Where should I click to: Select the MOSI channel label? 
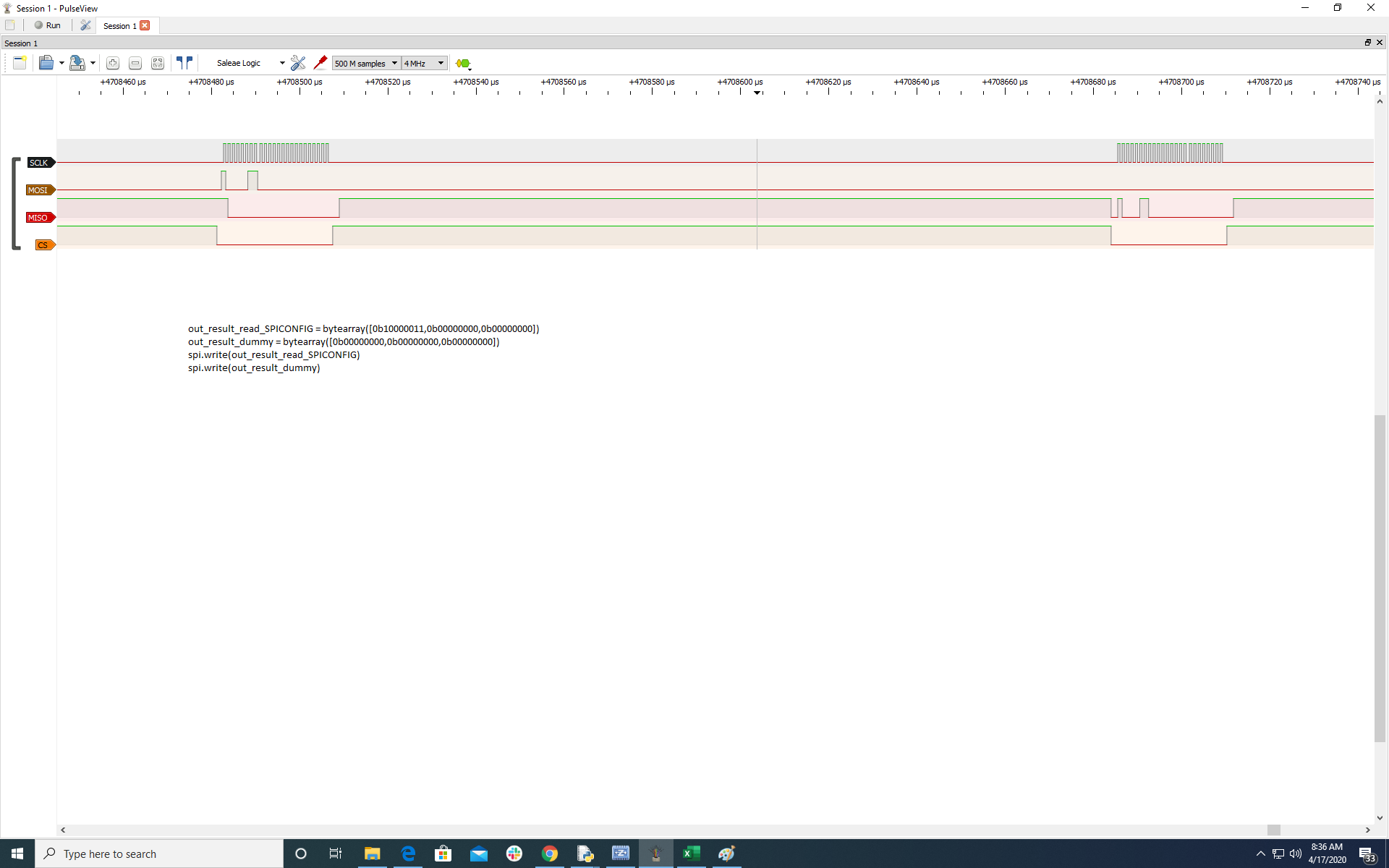click(x=41, y=190)
